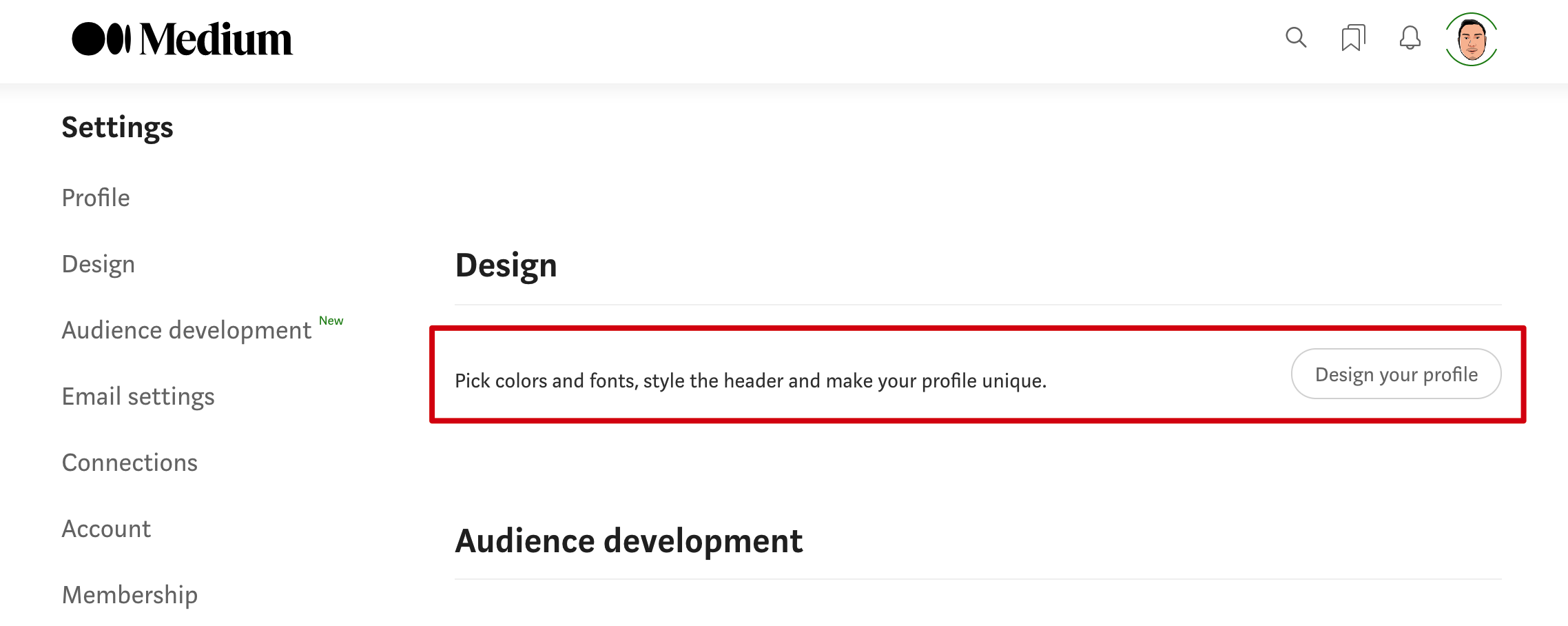
Task: Navigate to Membership in the sidebar
Action: [130, 595]
